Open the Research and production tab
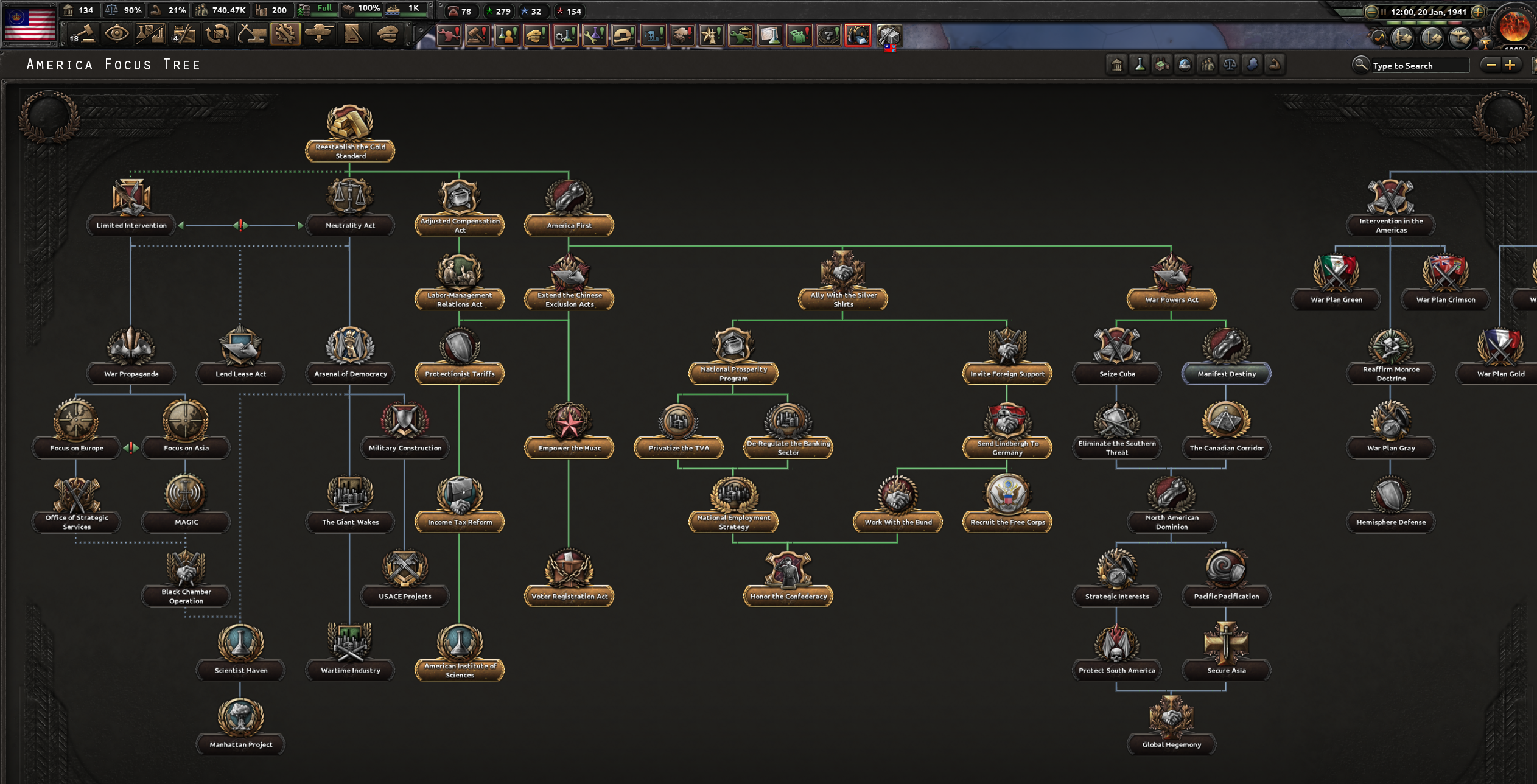Image resolution: width=1537 pixels, height=784 pixels. tap(150, 34)
